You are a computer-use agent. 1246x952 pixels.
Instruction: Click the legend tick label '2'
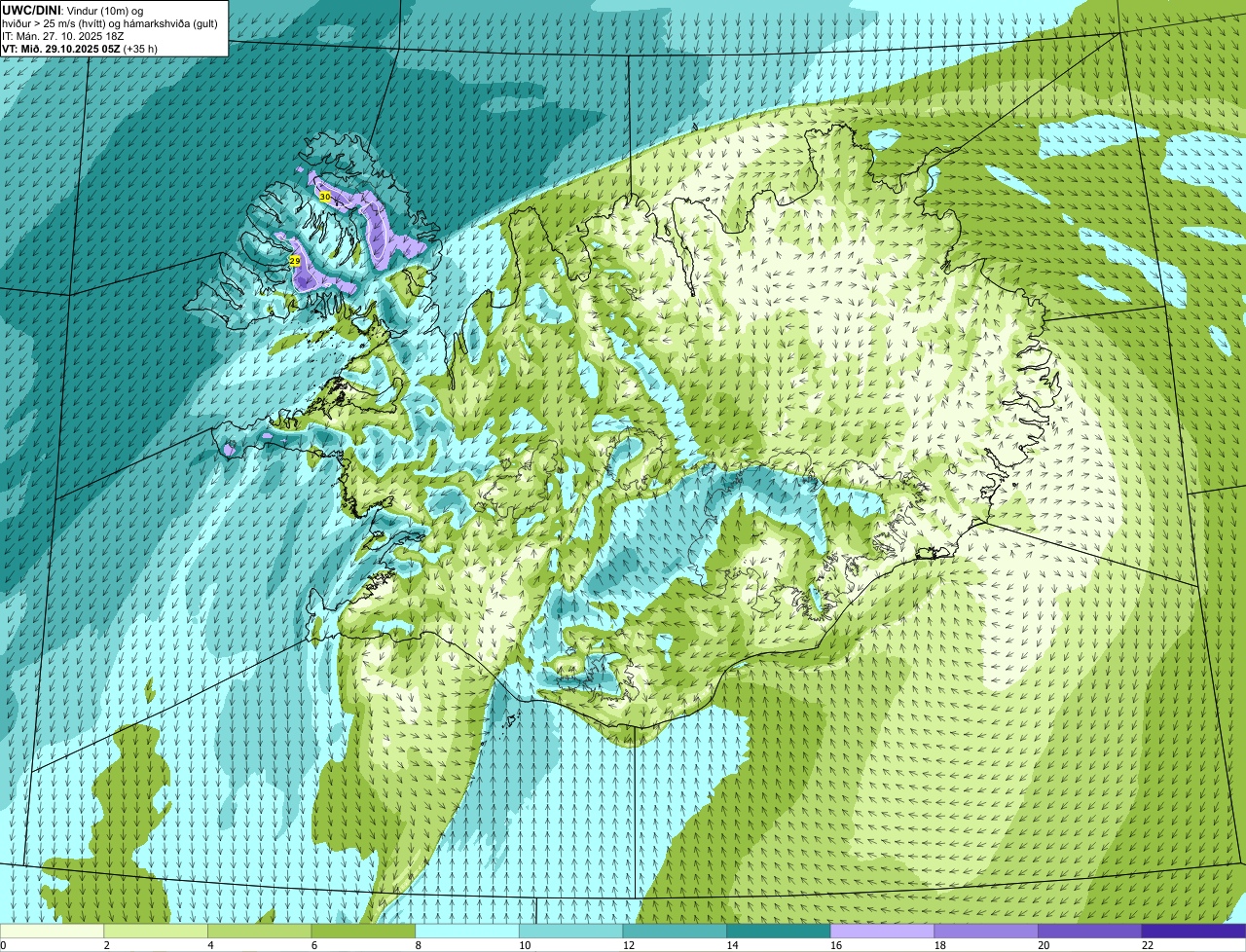(x=106, y=945)
